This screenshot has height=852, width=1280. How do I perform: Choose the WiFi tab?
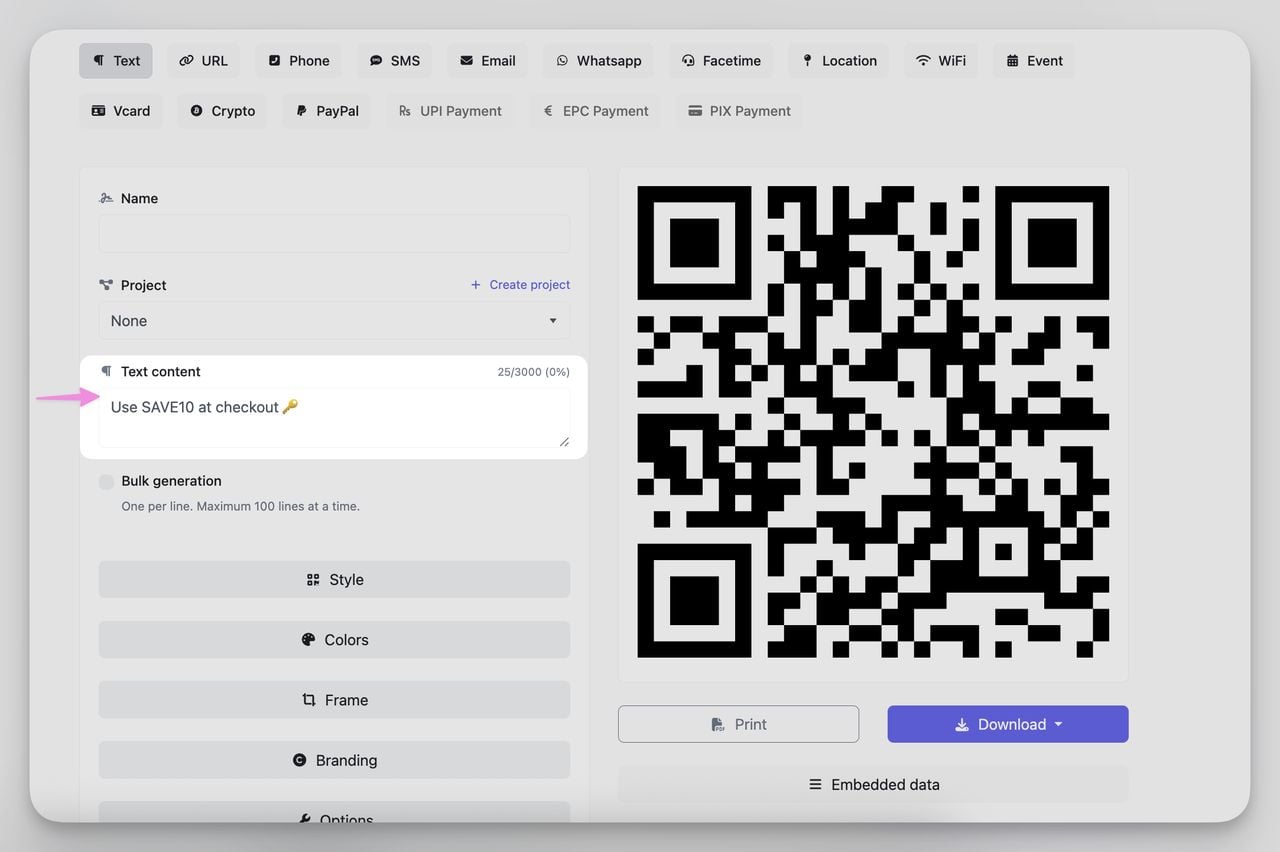click(x=941, y=61)
